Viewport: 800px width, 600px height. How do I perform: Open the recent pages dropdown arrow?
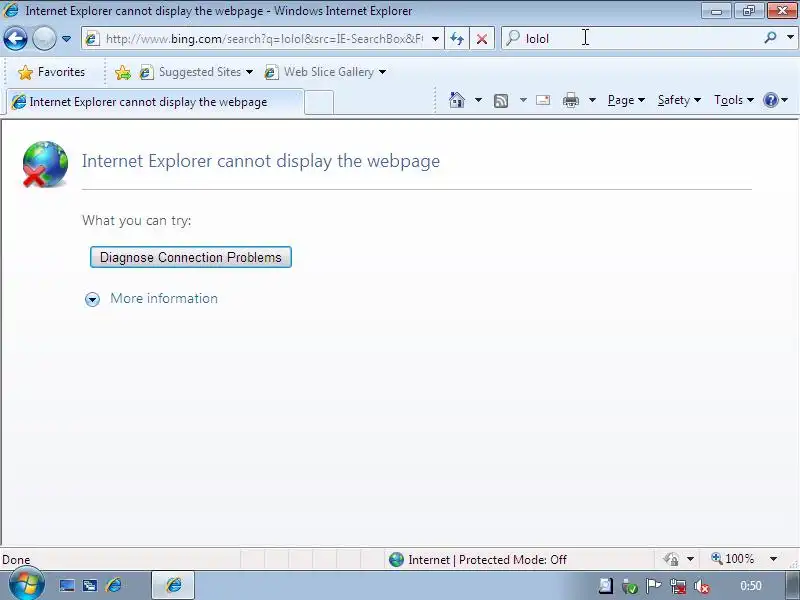pyautogui.click(x=66, y=39)
